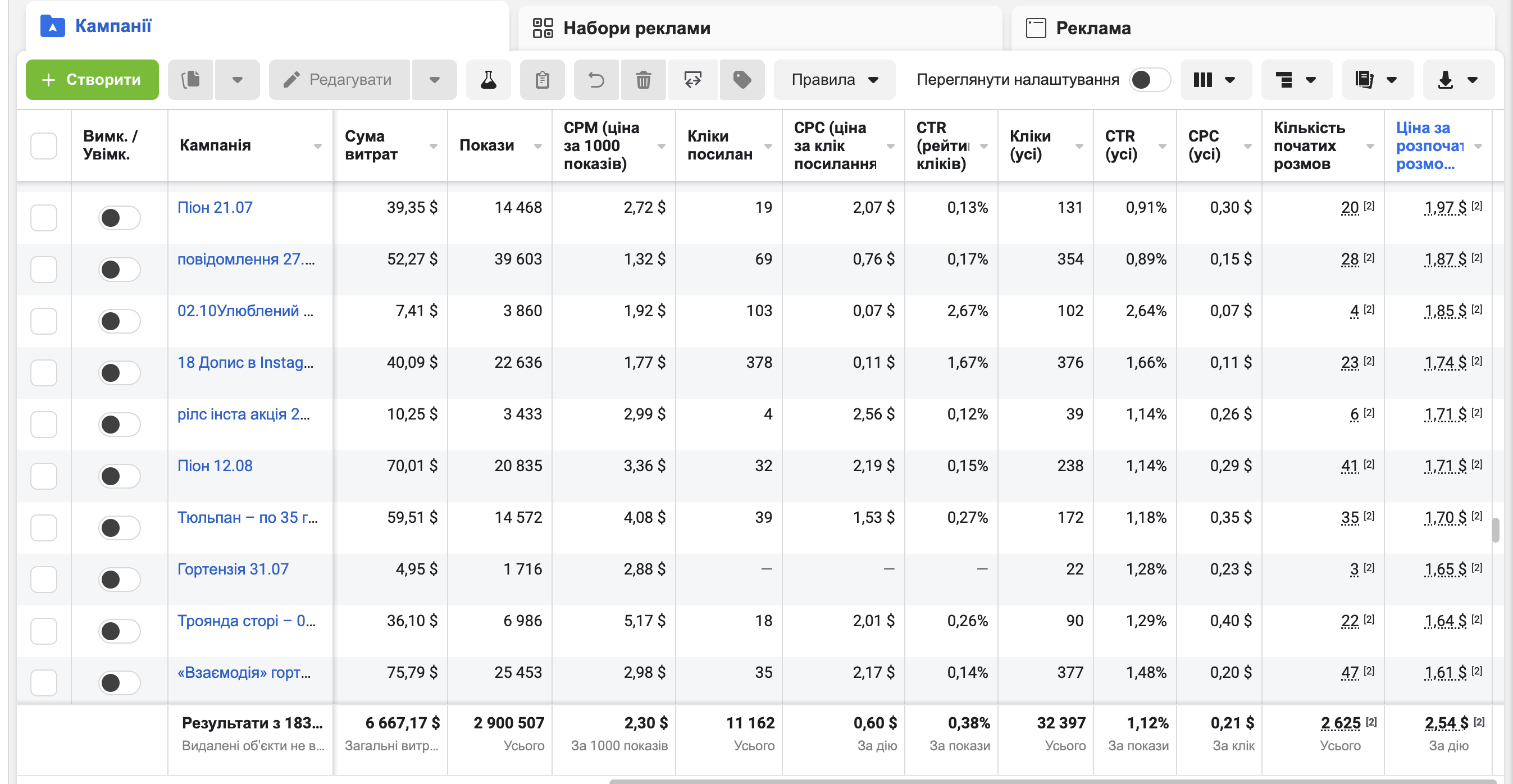Open the Правила dropdown

tap(835, 79)
